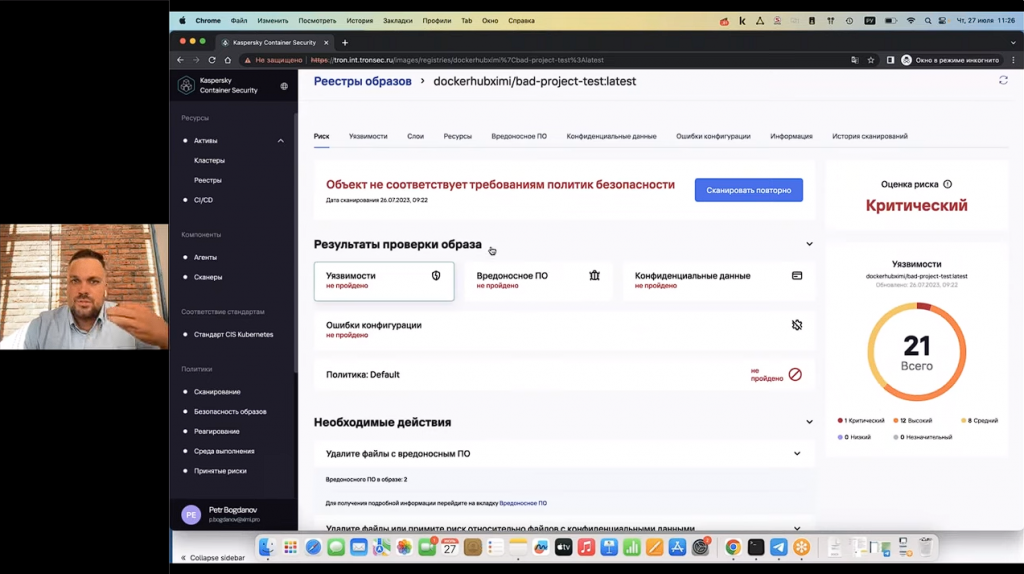This screenshot has width=1024, height=574.
Task: Click the bug icon on Вредоносное ПО card
Action: 594,276
